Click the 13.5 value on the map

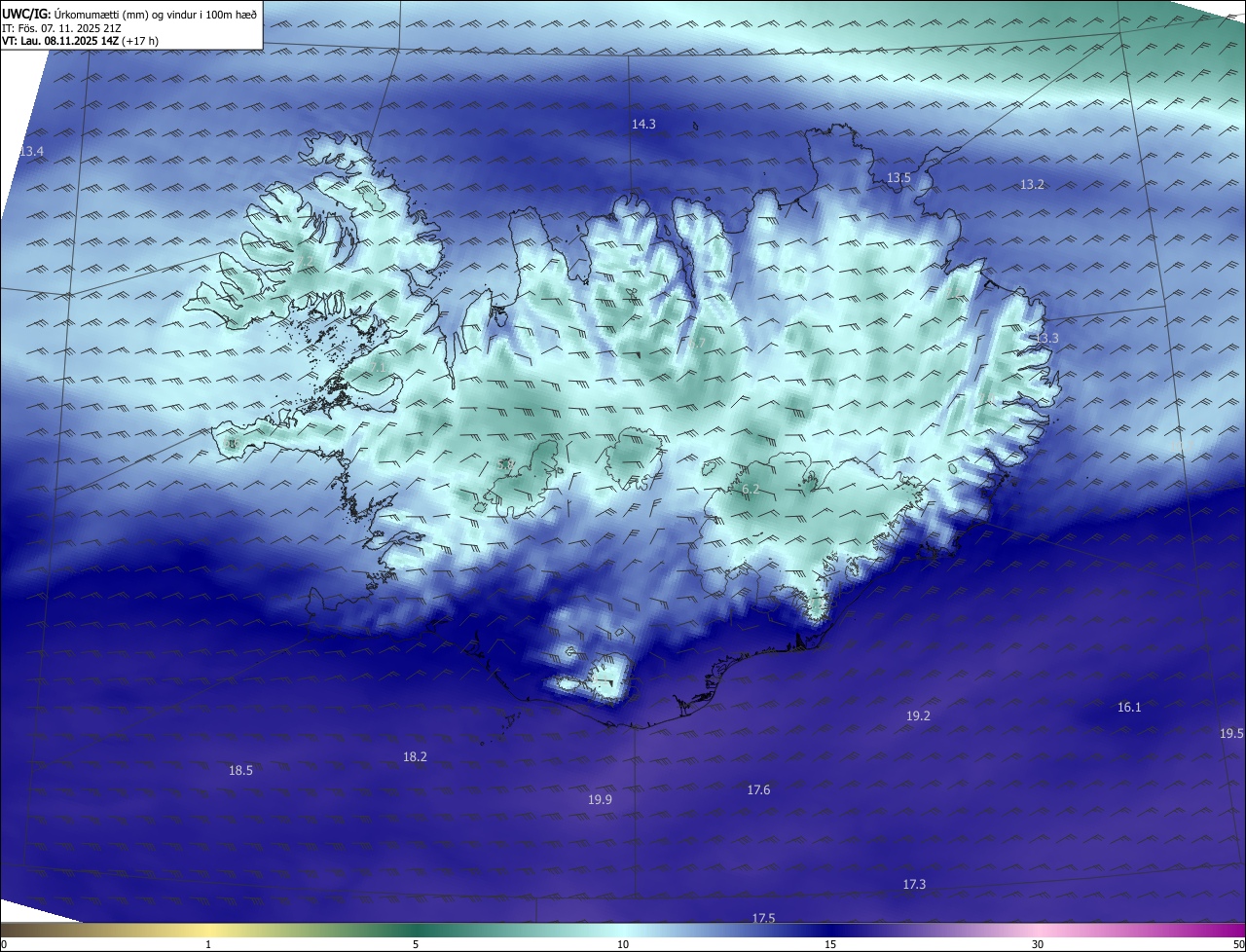click(898, 177)
